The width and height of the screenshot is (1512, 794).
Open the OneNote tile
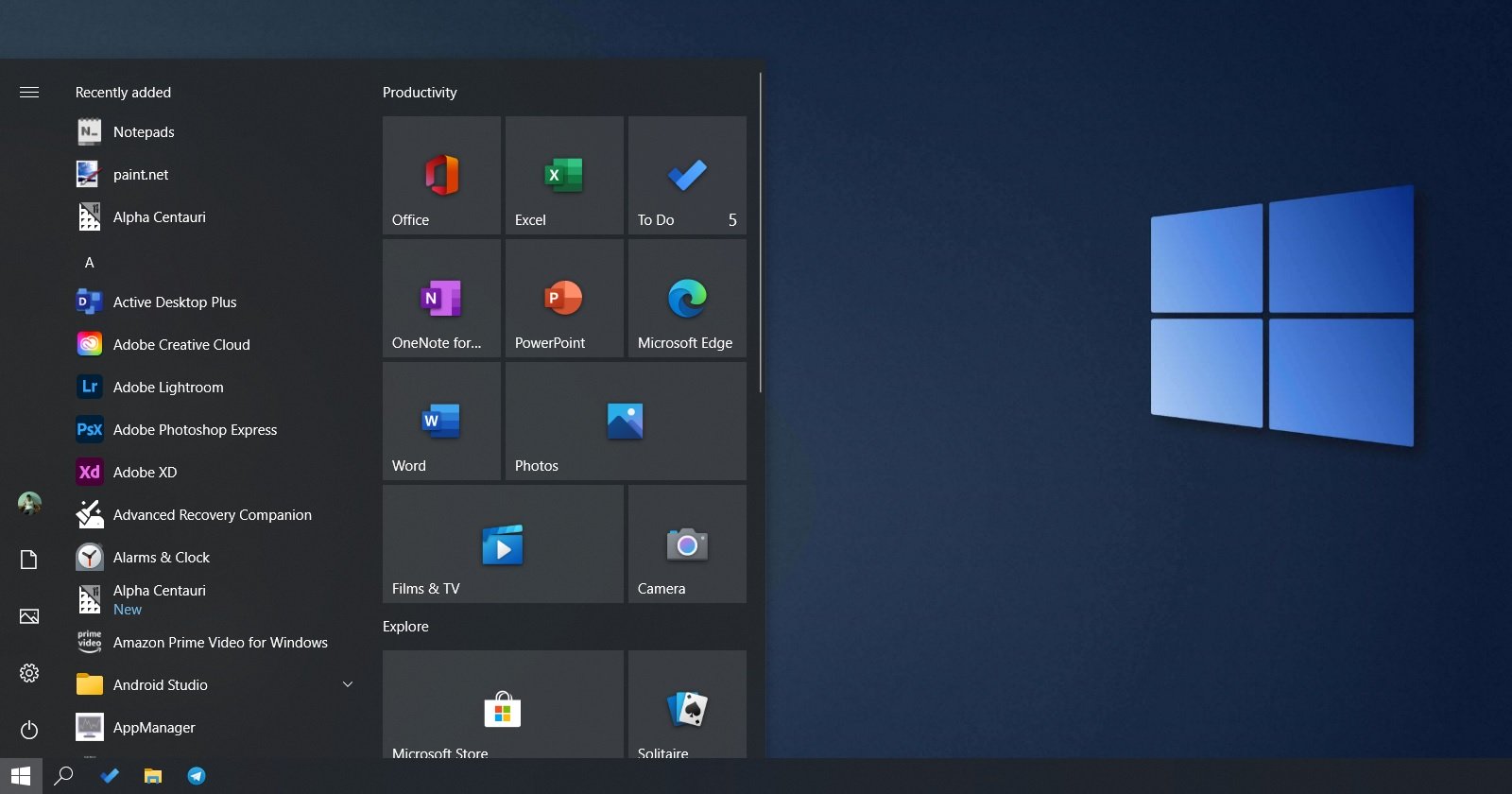click(441, 298)
